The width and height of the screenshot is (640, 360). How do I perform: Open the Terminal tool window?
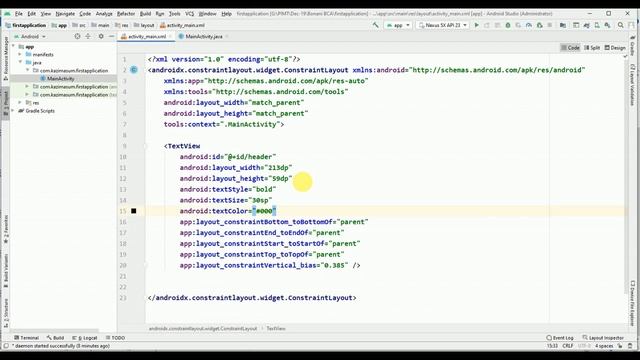pos(26,338)
